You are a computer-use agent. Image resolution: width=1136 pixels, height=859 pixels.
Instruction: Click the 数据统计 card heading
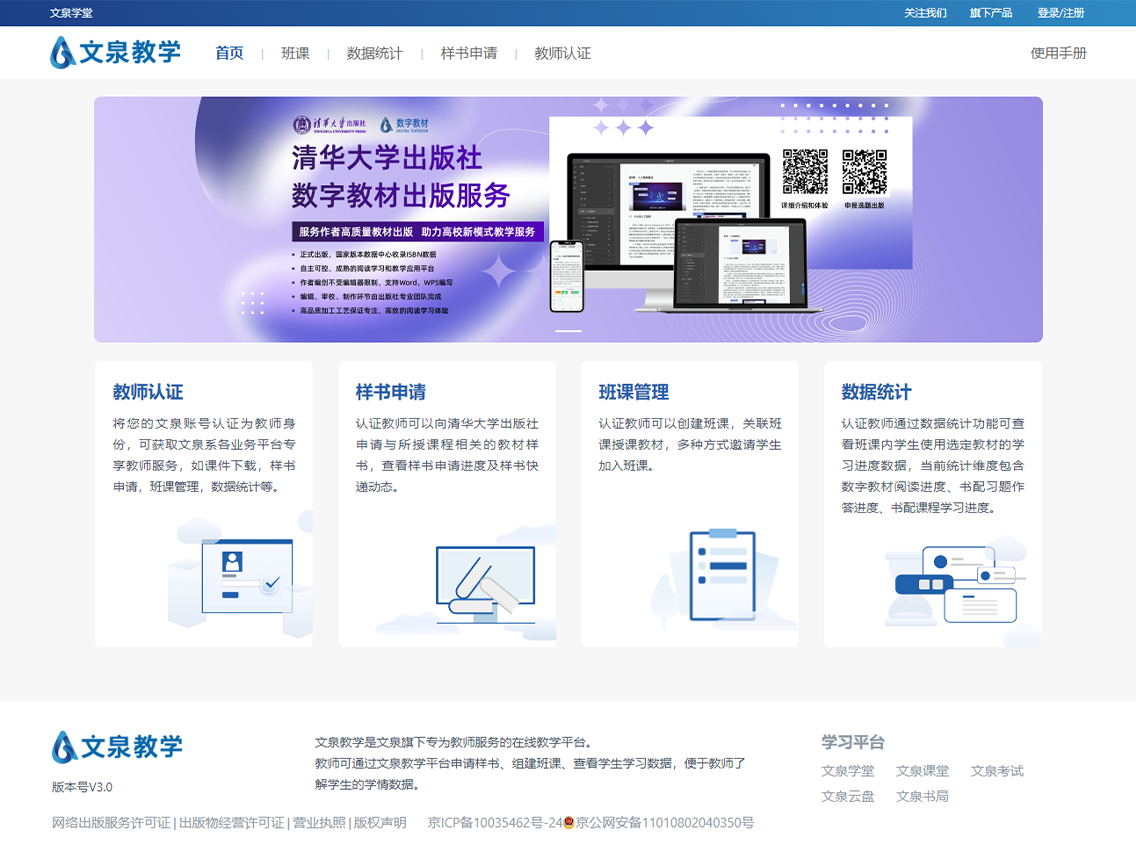[876, 392]
